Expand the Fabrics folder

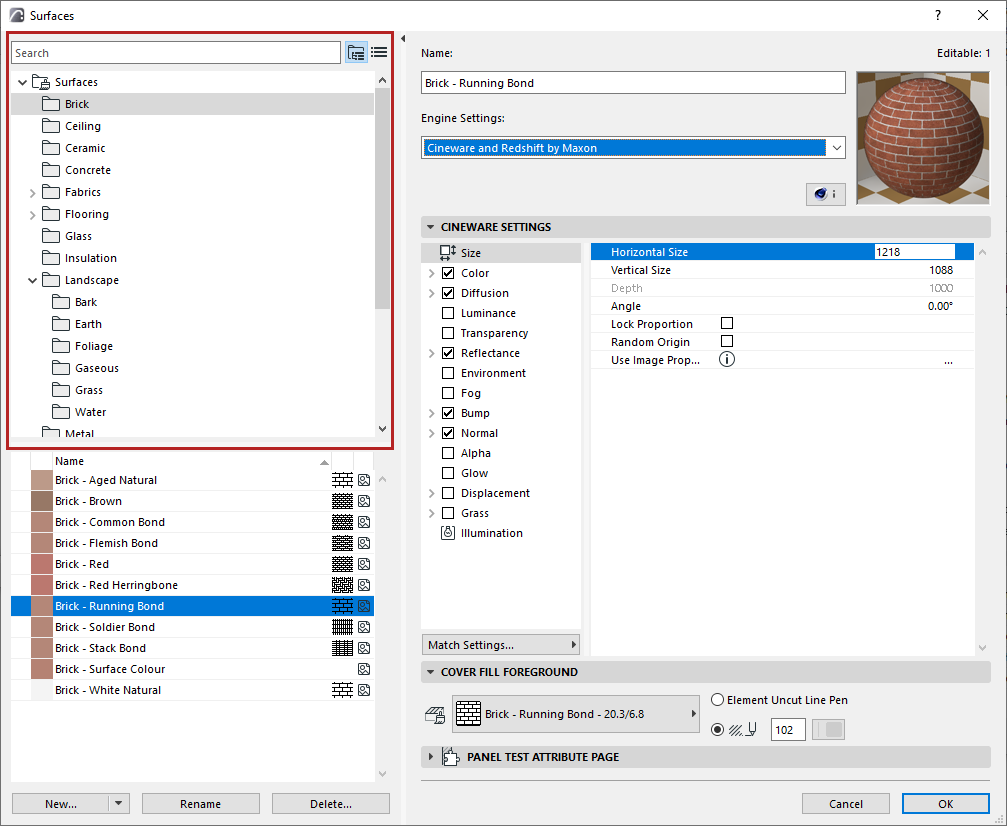click(32, 193)
